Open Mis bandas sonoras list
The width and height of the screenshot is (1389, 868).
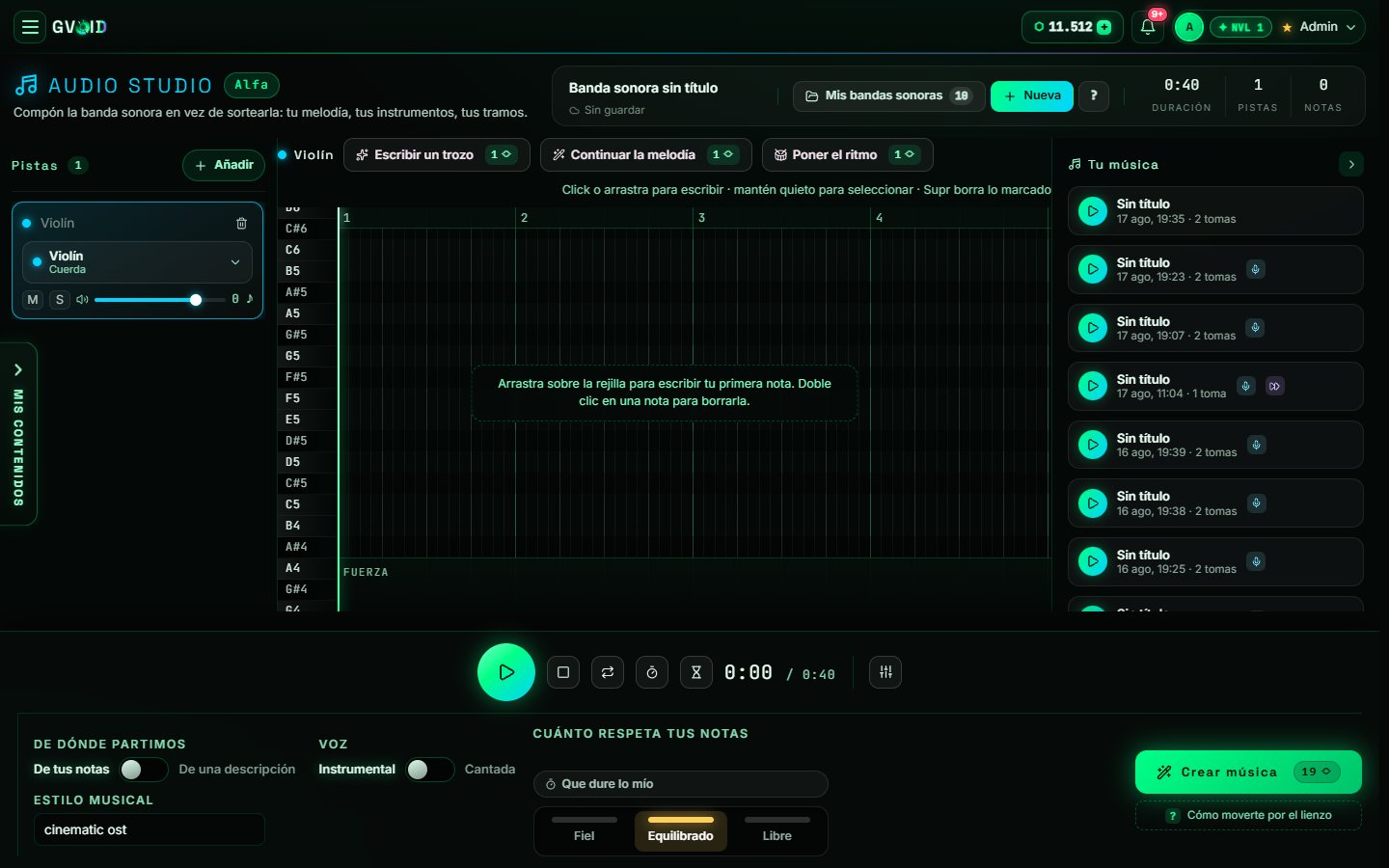pos(888,95)
